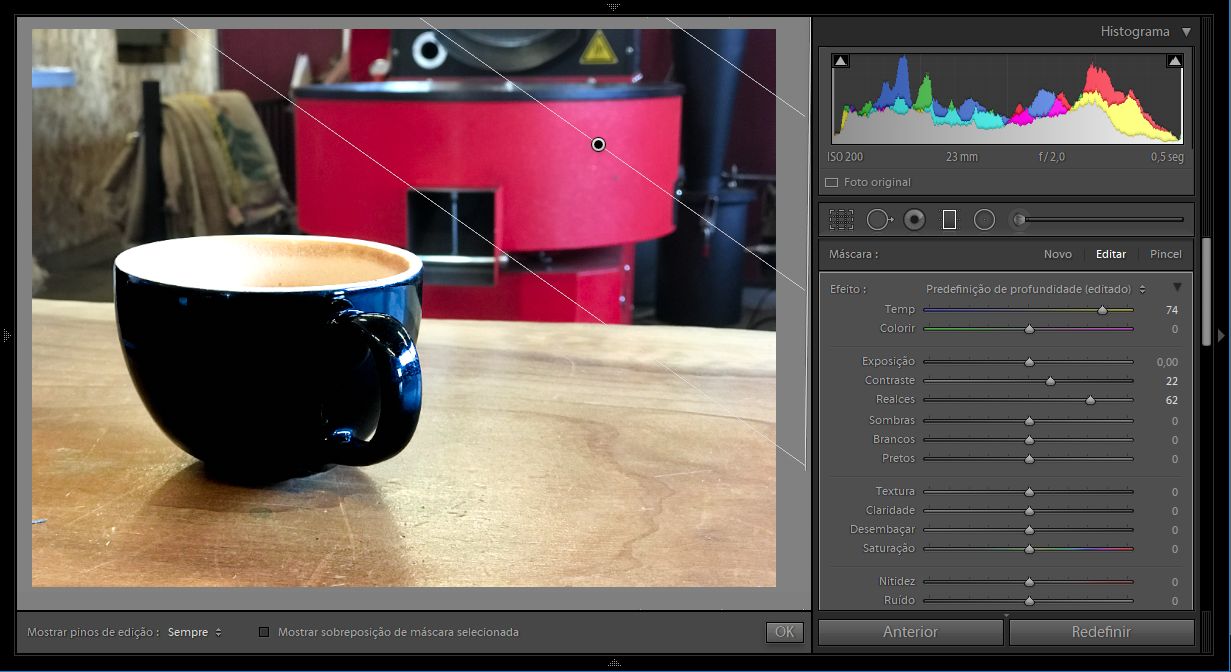
Task: Click the Exposição slider handle
Action: [1029, 362]
